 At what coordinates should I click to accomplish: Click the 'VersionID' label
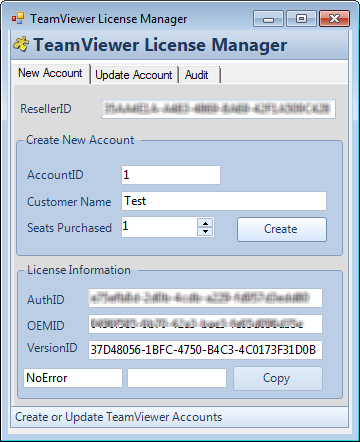pyautogui.click(x=52, y=348)
